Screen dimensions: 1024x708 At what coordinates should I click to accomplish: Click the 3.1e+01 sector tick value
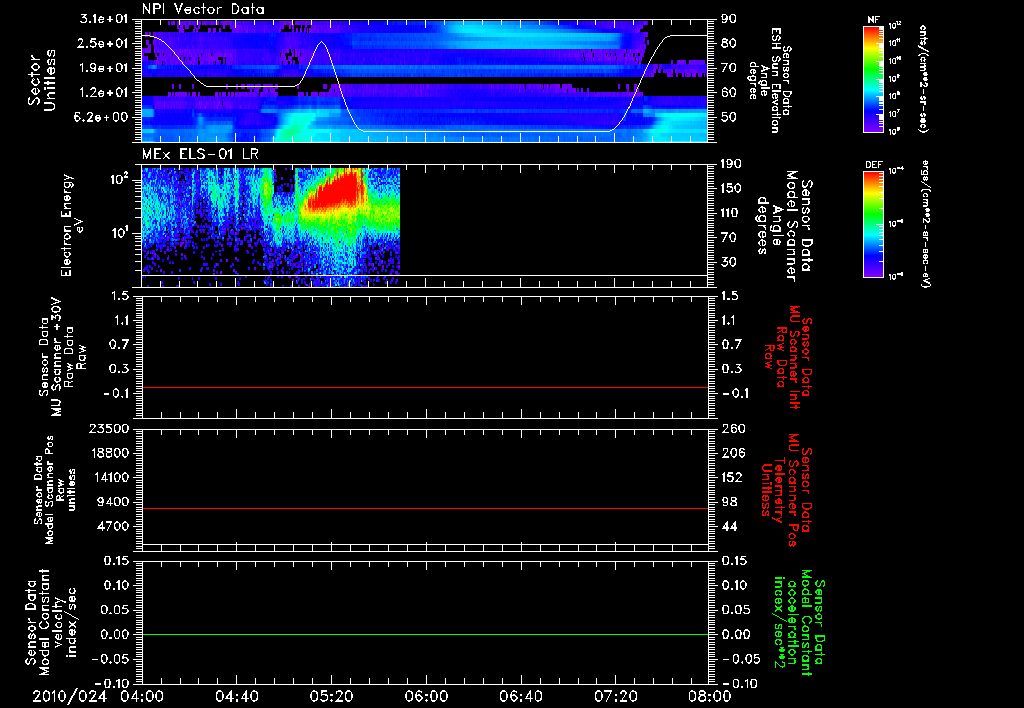tap(105, 19)
